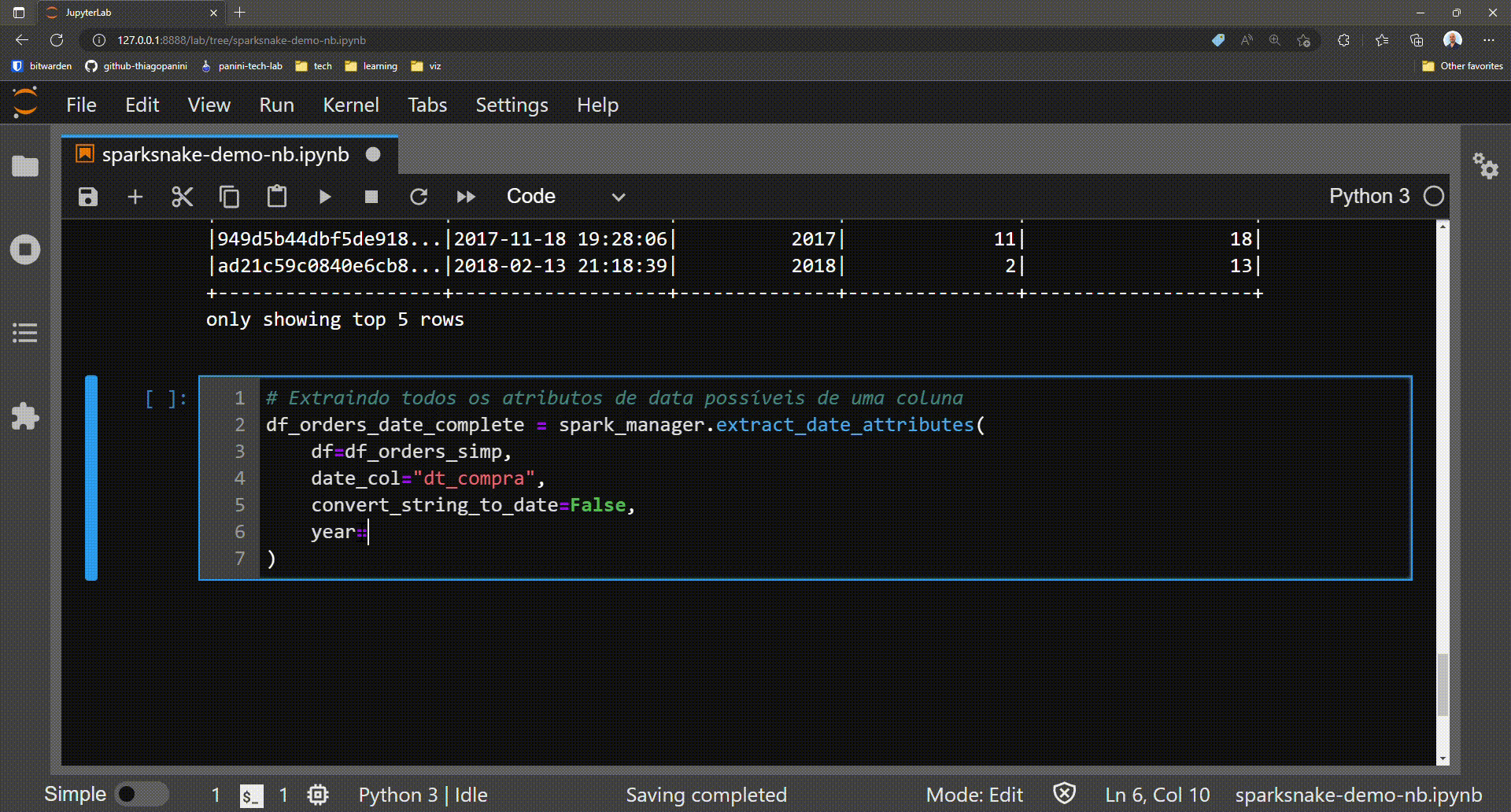This screenshot has height=812, width=1511.
Task: Click terminal count icon in status bar
Action: (251, 796)
